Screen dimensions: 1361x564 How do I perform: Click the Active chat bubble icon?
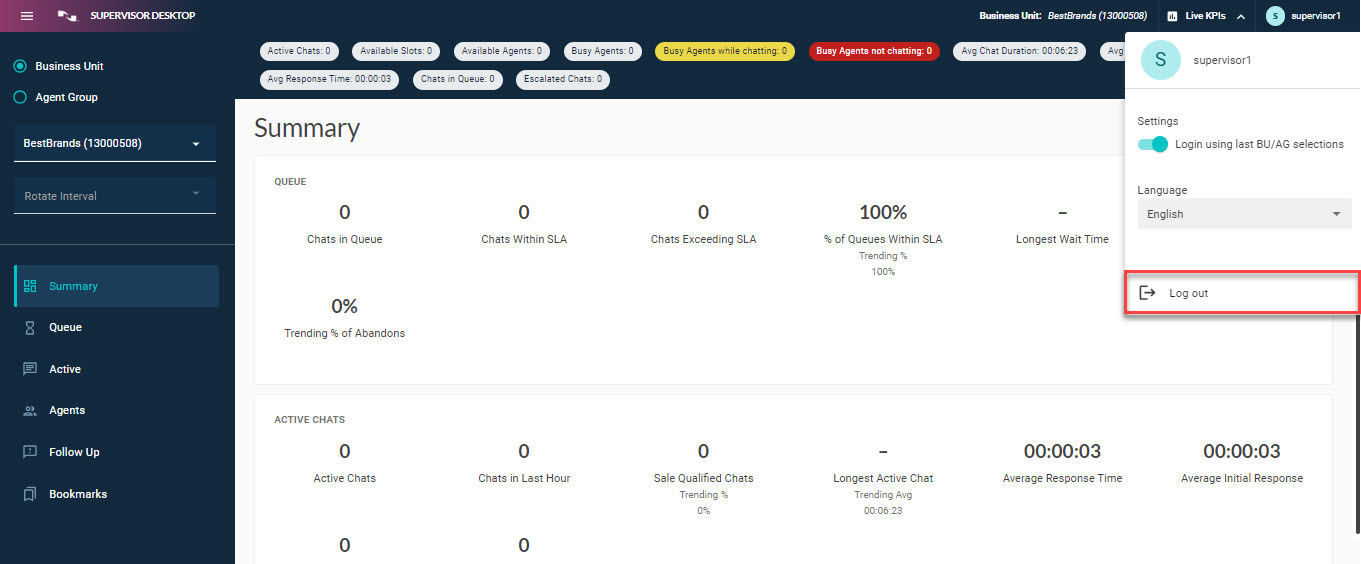30,369
